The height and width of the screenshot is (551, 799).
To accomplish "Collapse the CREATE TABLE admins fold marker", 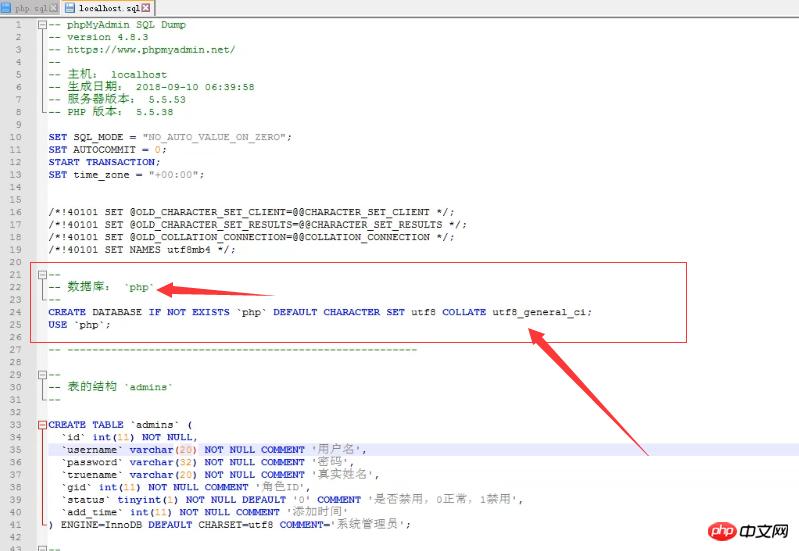I will pyautogui.click(x=42, y=425).
